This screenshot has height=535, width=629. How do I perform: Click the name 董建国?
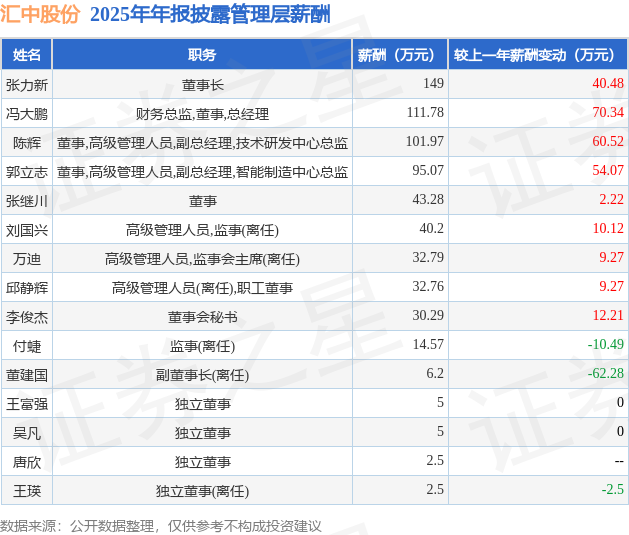pyautogui.click(x=27, y=375)
